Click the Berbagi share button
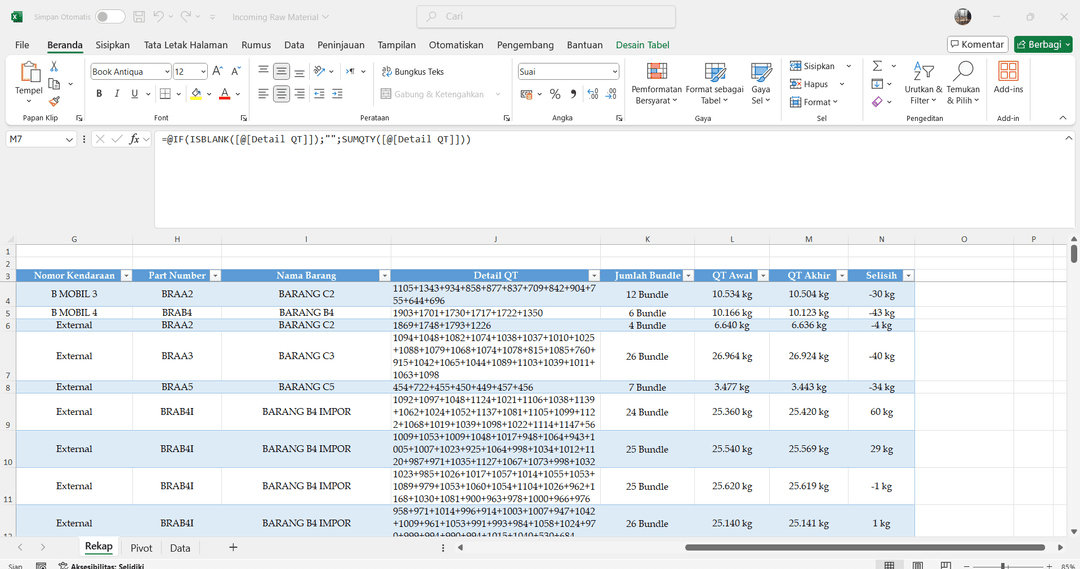The width and height of the screenshot is (1080, 569). pyautogui.click(x=1042, y=44)
